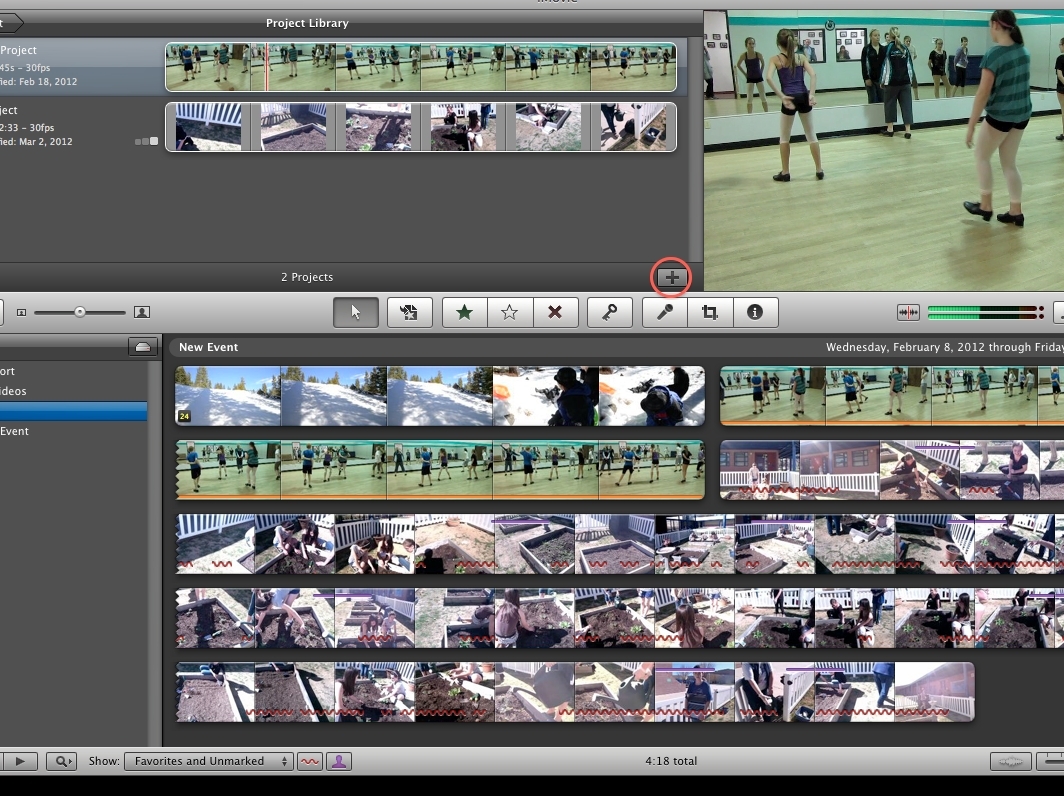Open the voiceover microphone tool
The width and height of the screenshot is (1064, 798).
(664, 312)
